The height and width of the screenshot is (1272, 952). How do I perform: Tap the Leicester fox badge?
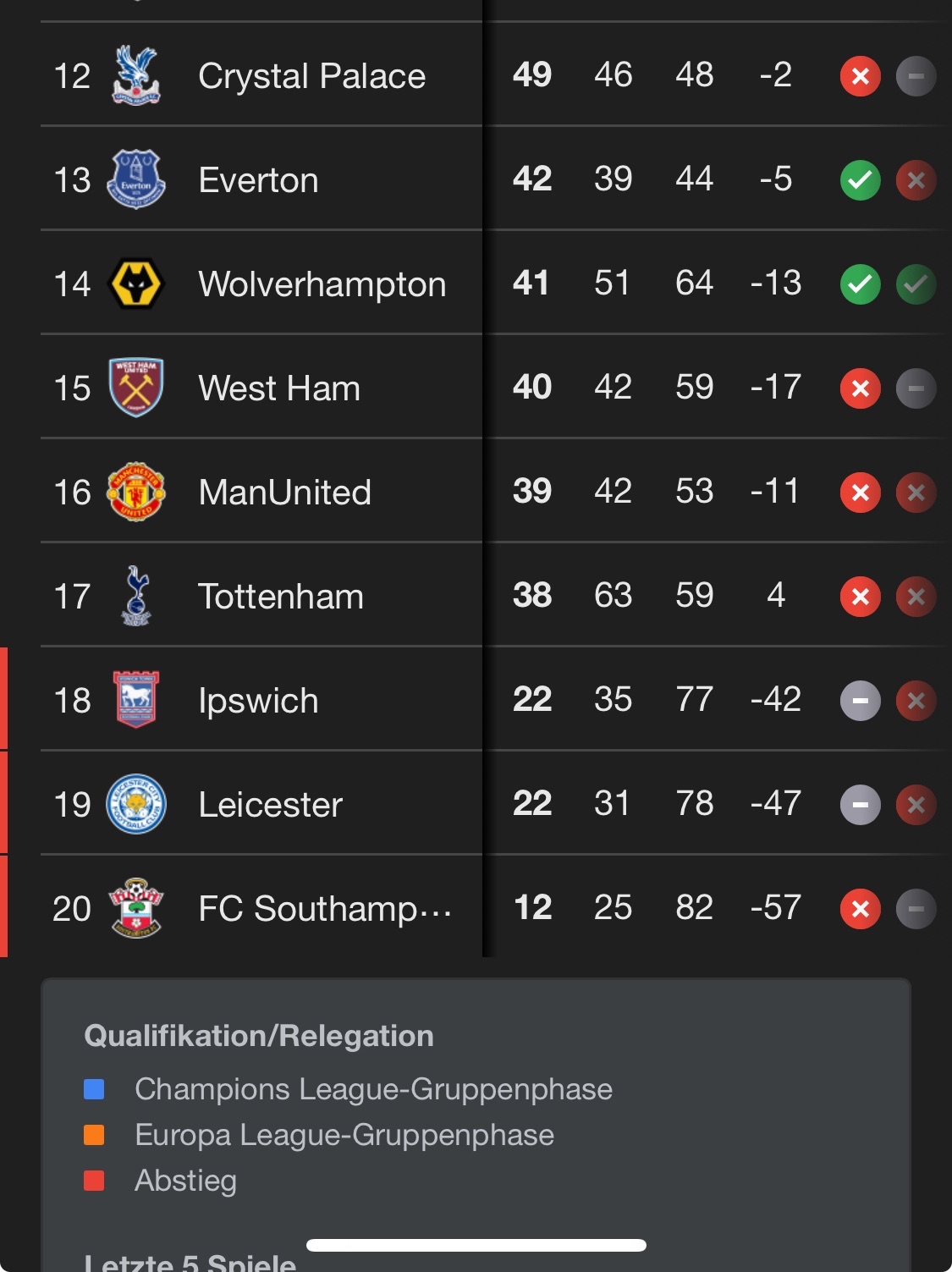(136, 804)
